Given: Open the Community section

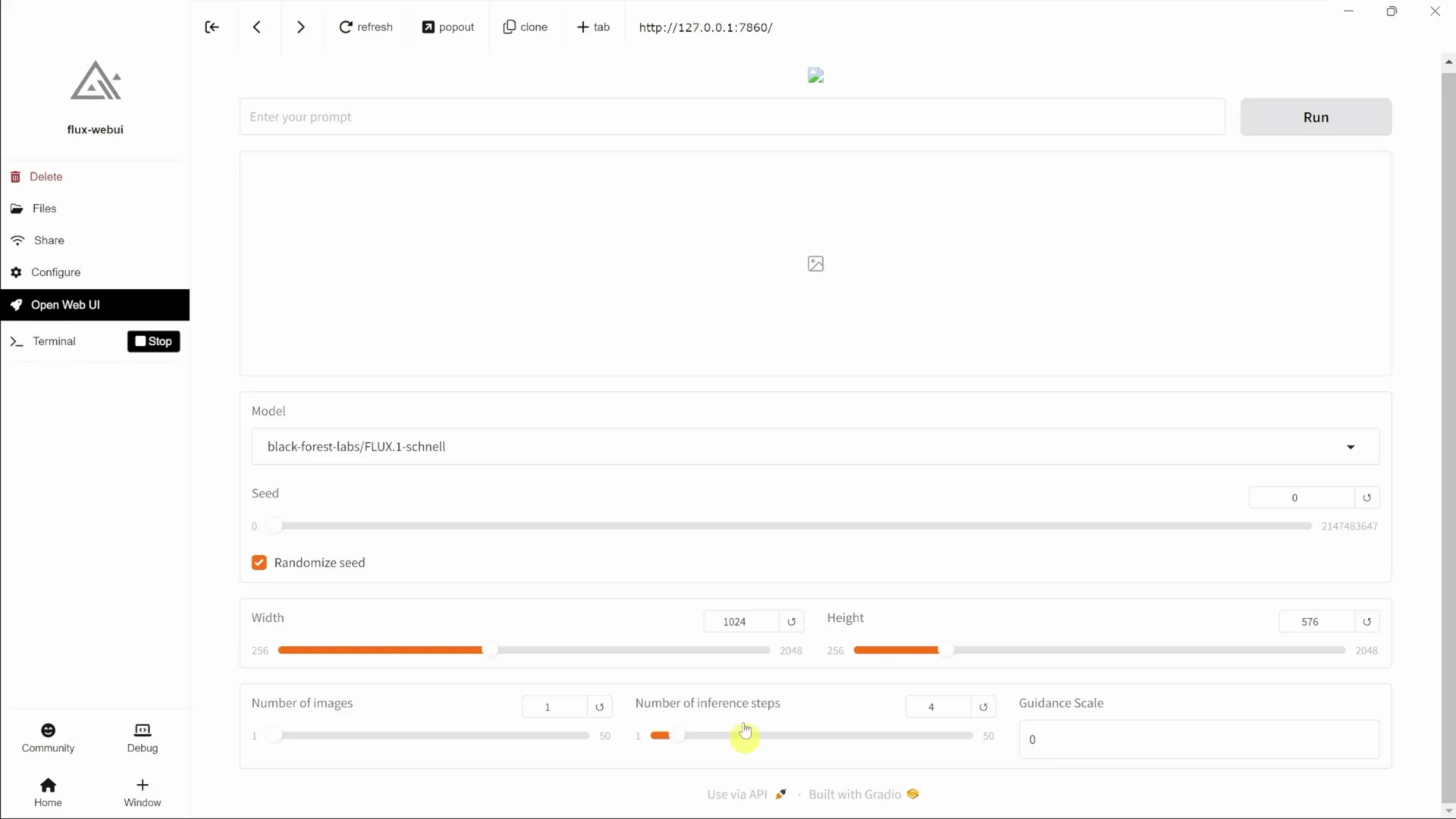Looking at the screenshot, I should tap(48, 737).
